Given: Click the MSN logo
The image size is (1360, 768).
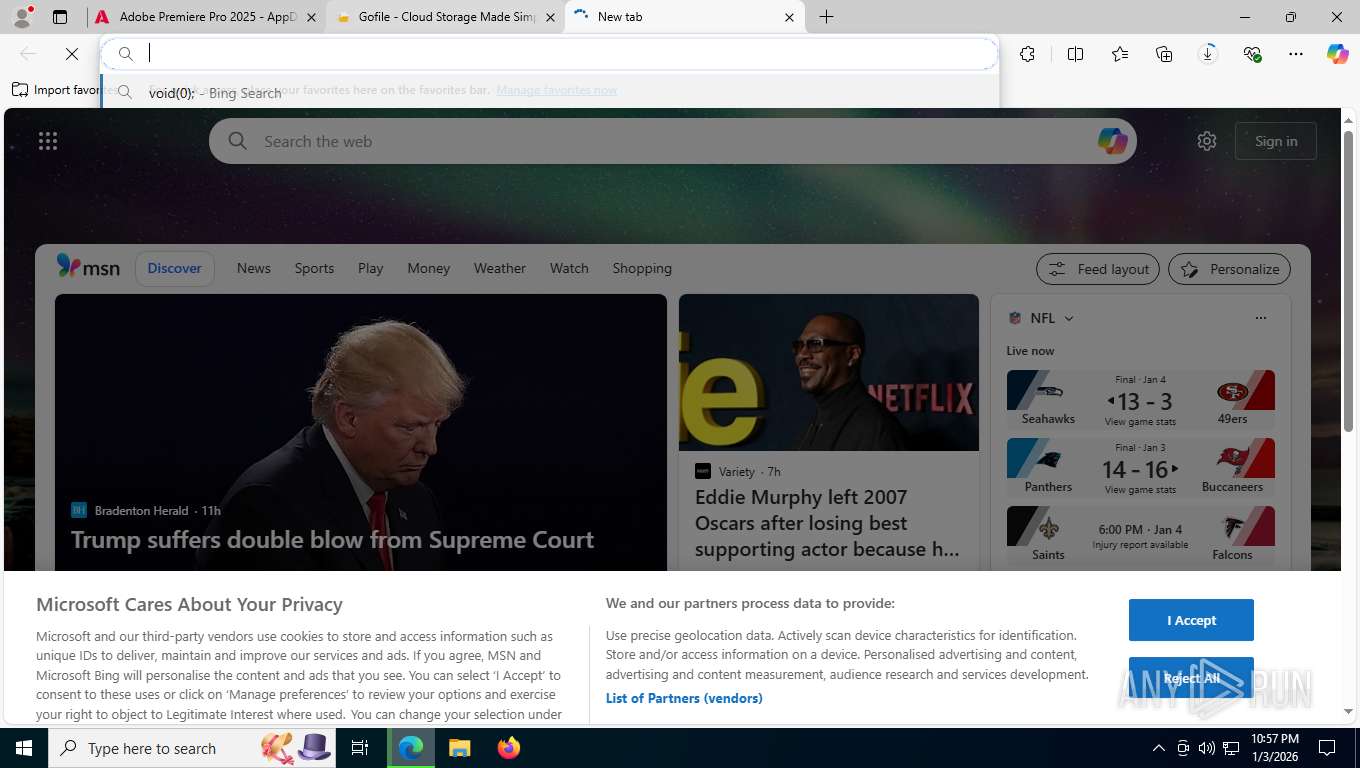Looking at the screenshot, I should (88, 267).
